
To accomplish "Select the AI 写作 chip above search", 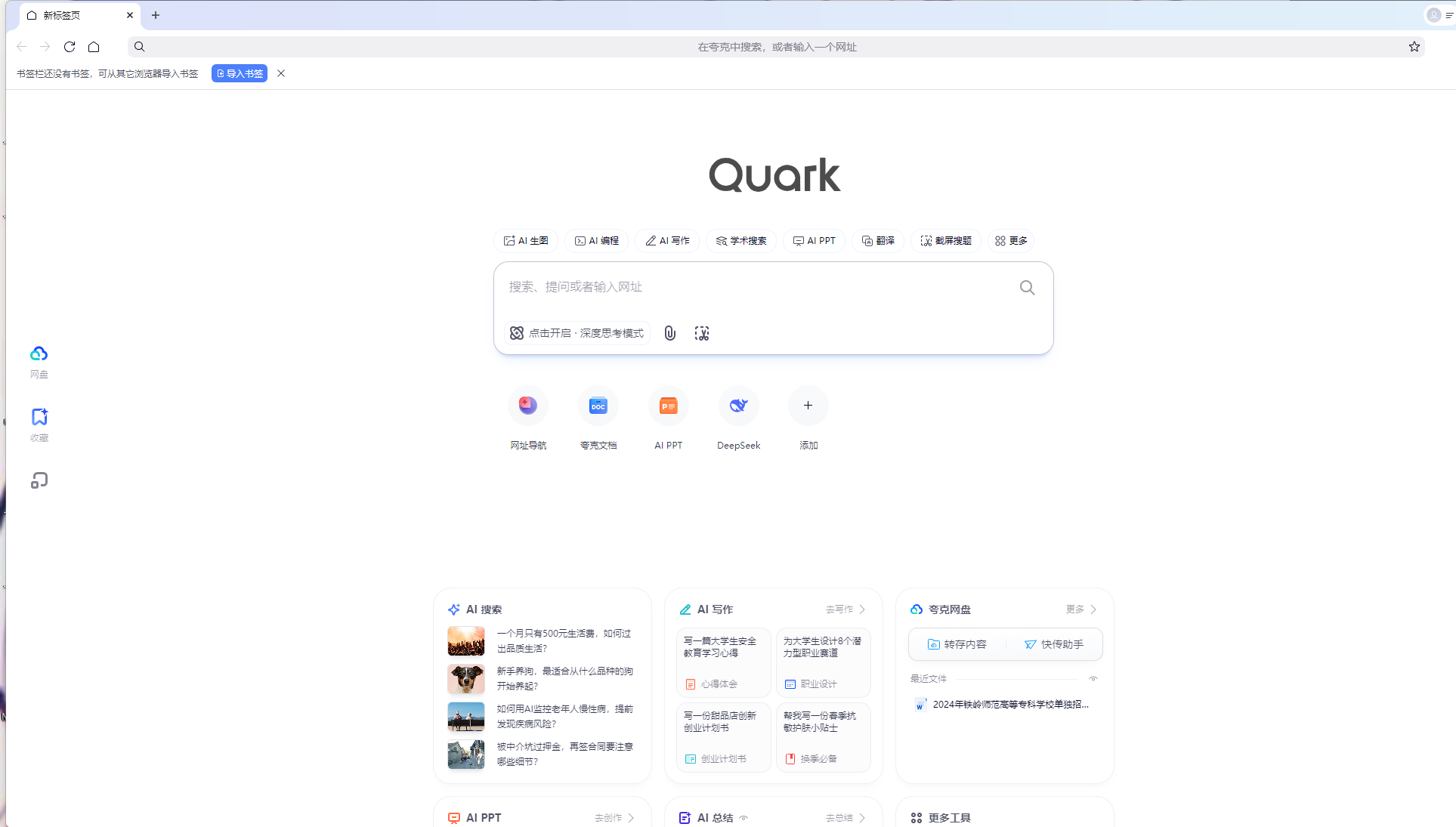I will 667,241.
